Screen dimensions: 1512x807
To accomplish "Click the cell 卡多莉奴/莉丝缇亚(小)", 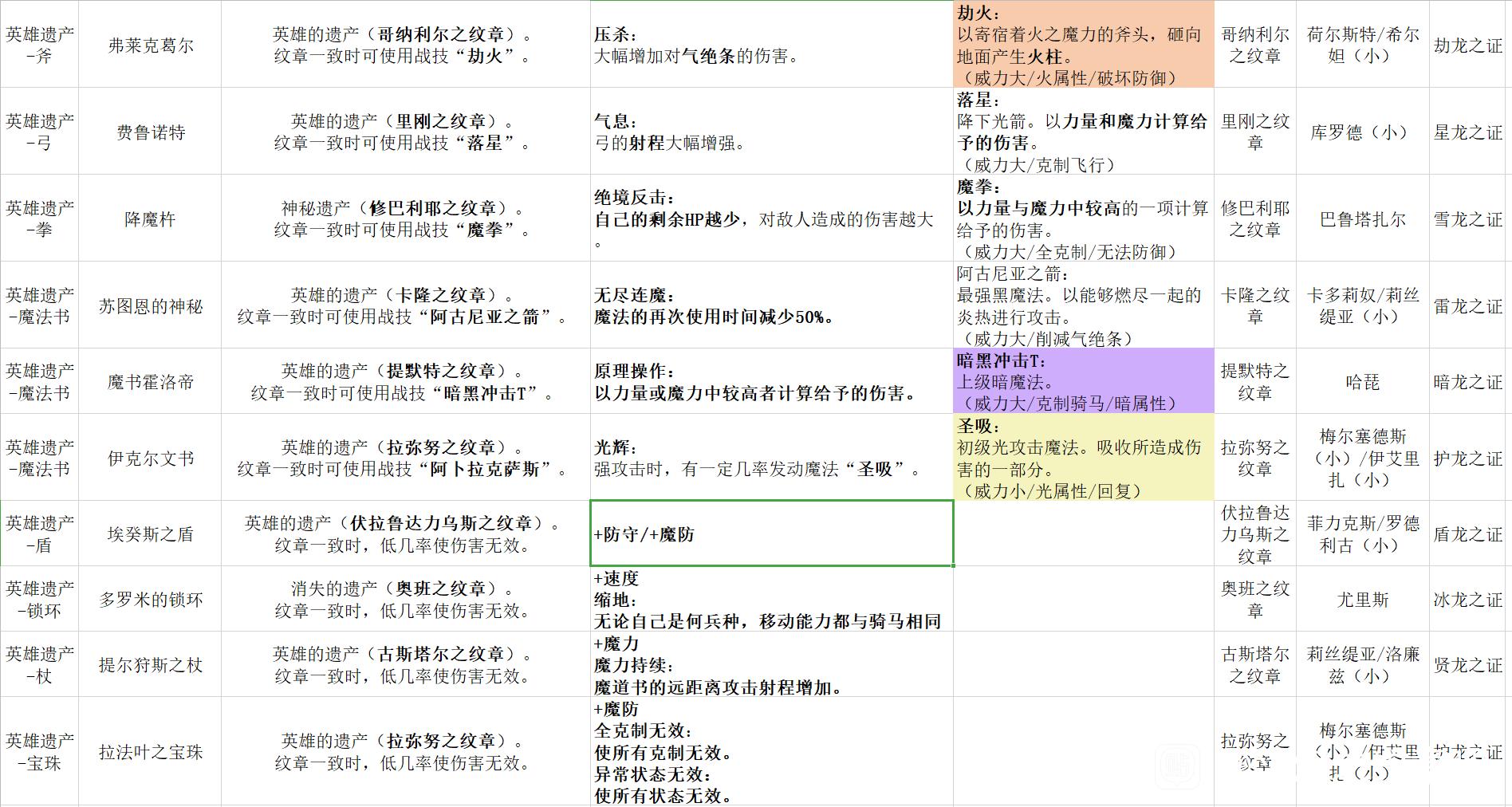I will (1363, 305).
